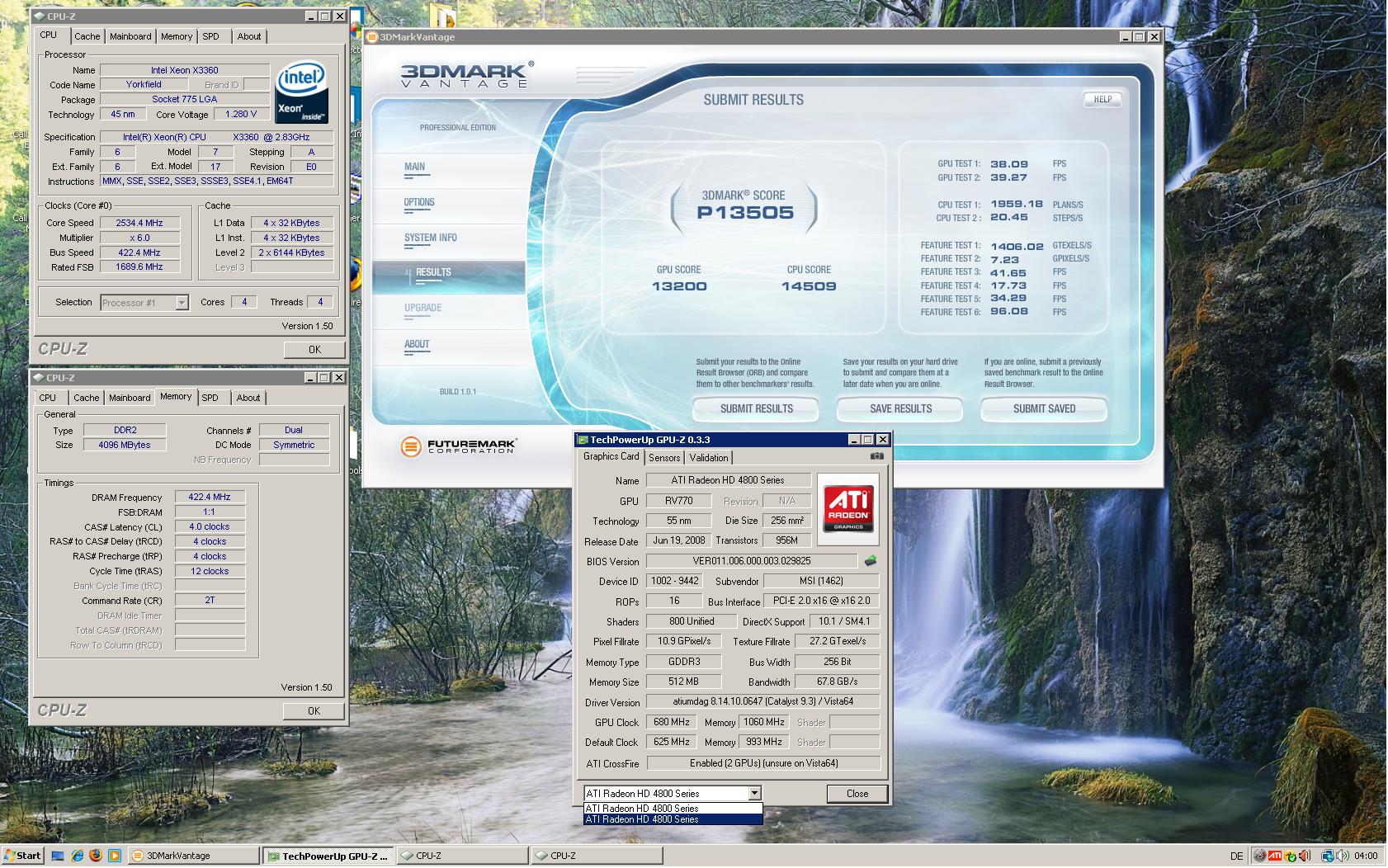
Task: Go to System Info in 3DMark sidebar
Action: [x=430, y=238]
